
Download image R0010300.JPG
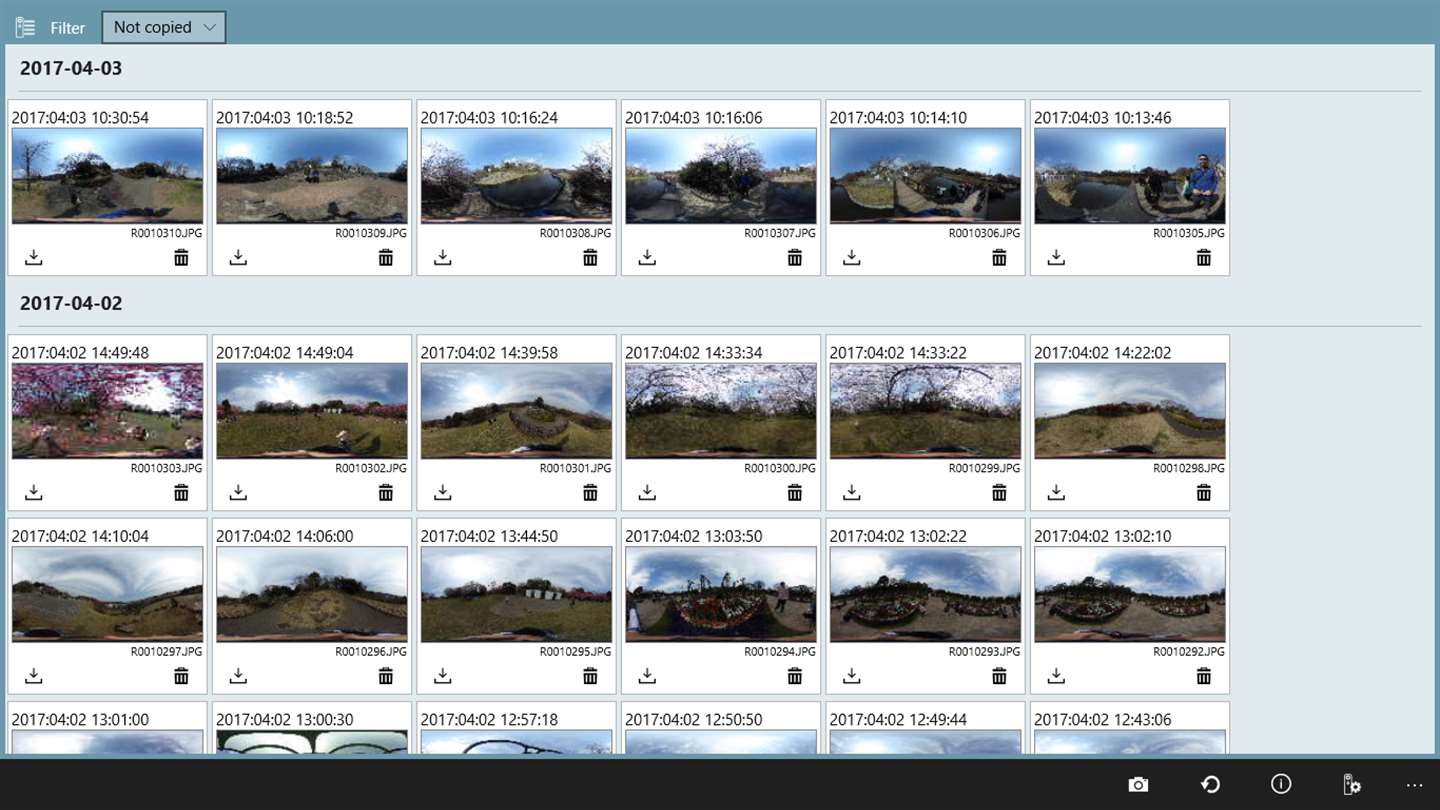[x=647, y=493]
